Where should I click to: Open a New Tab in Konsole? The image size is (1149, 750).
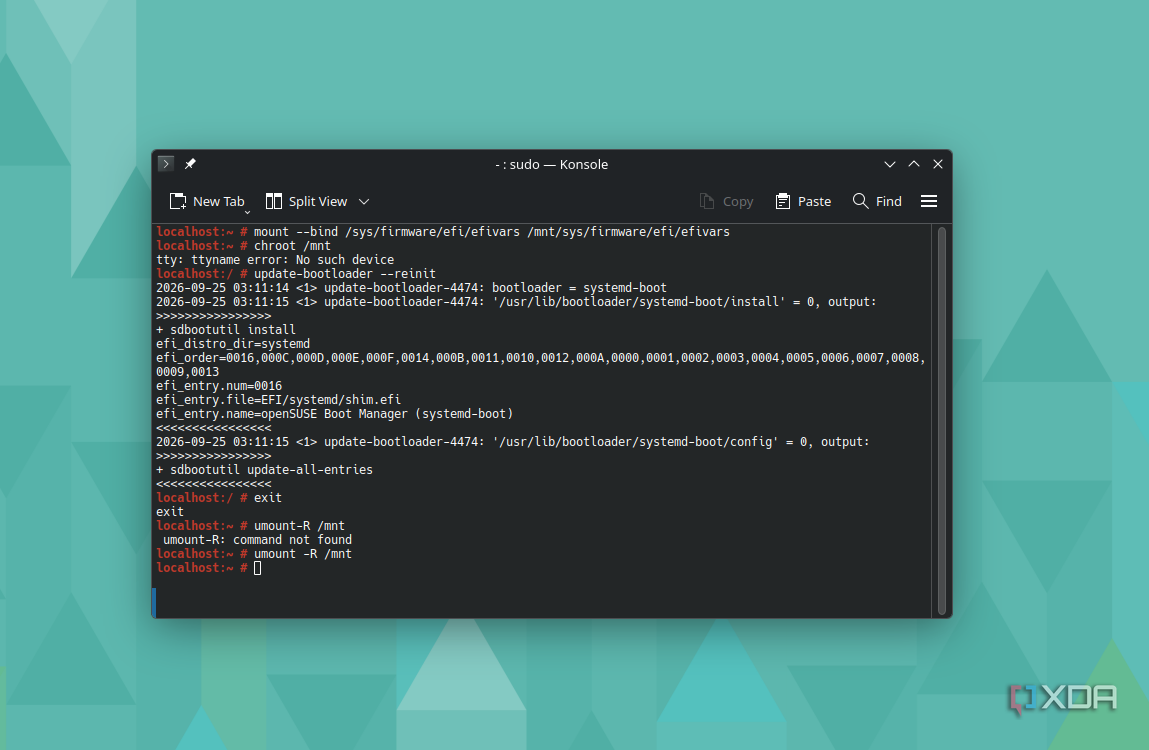pos(207,202)
